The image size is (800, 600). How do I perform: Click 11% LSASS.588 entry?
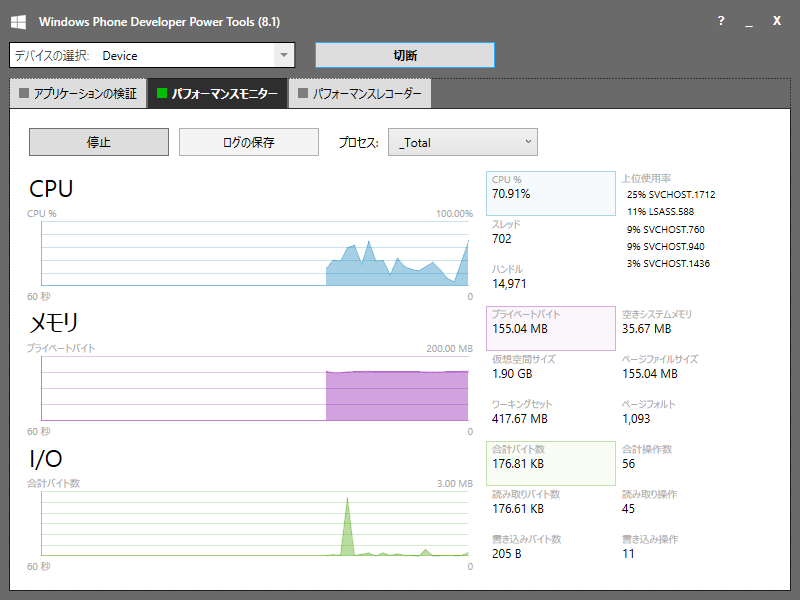660,211
